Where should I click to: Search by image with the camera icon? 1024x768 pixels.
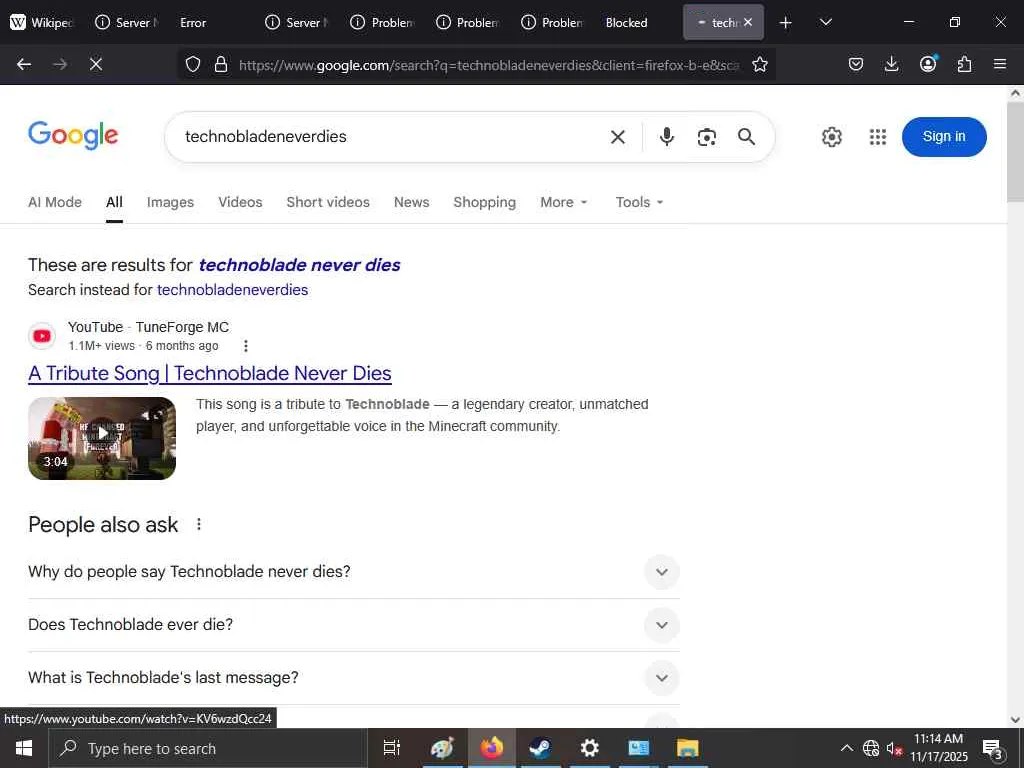click(707, 136)
